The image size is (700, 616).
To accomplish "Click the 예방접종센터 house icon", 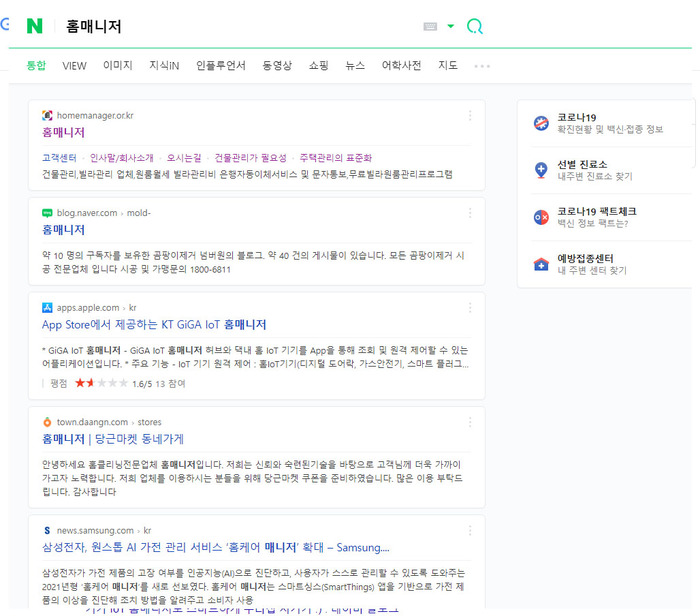I will click(x=541, y=264).
